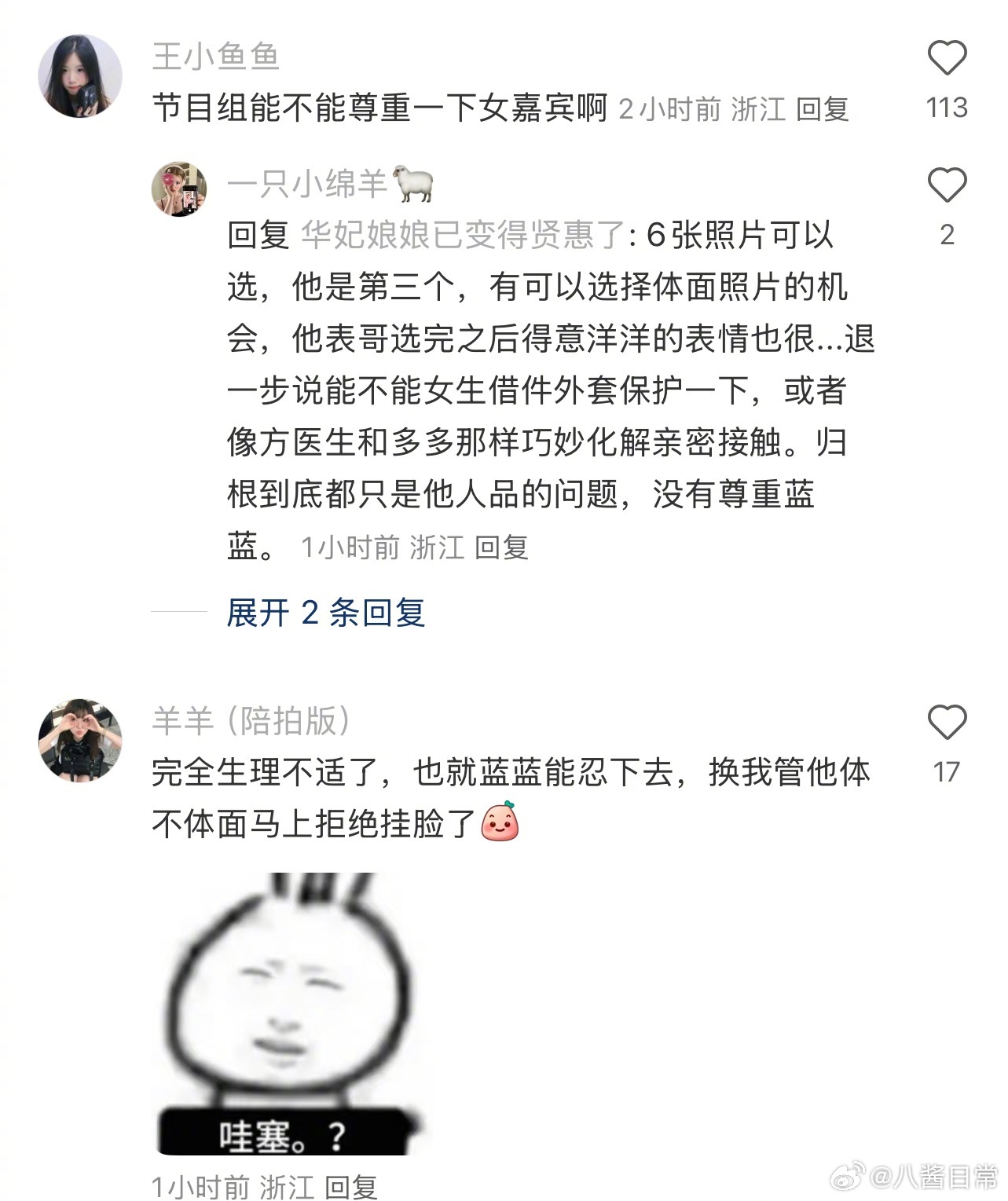Expand 2 more replies (展开 2 条回复)

(326, 613)
